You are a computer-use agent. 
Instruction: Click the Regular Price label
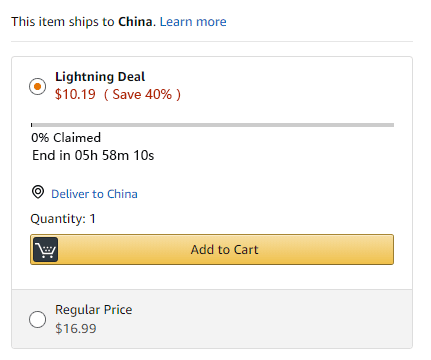tap(94, 310)
